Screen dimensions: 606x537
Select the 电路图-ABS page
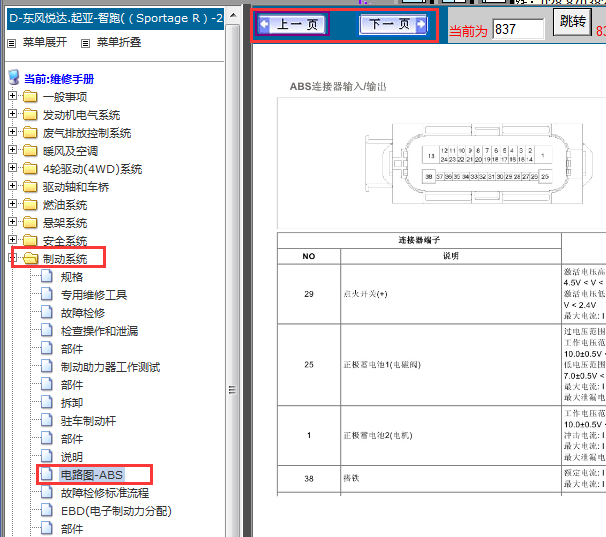pyautogui.click(x=92, y=475)
